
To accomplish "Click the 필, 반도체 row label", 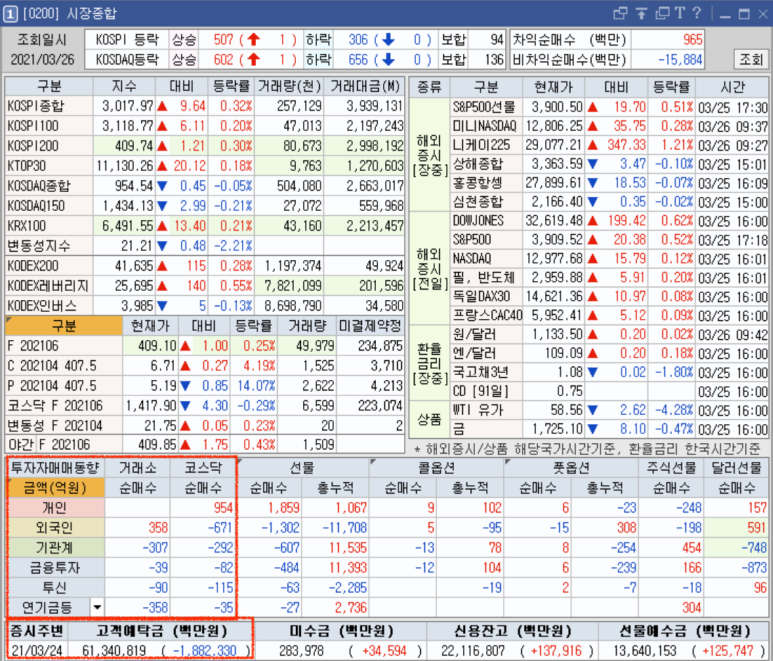I will (486, 278).
